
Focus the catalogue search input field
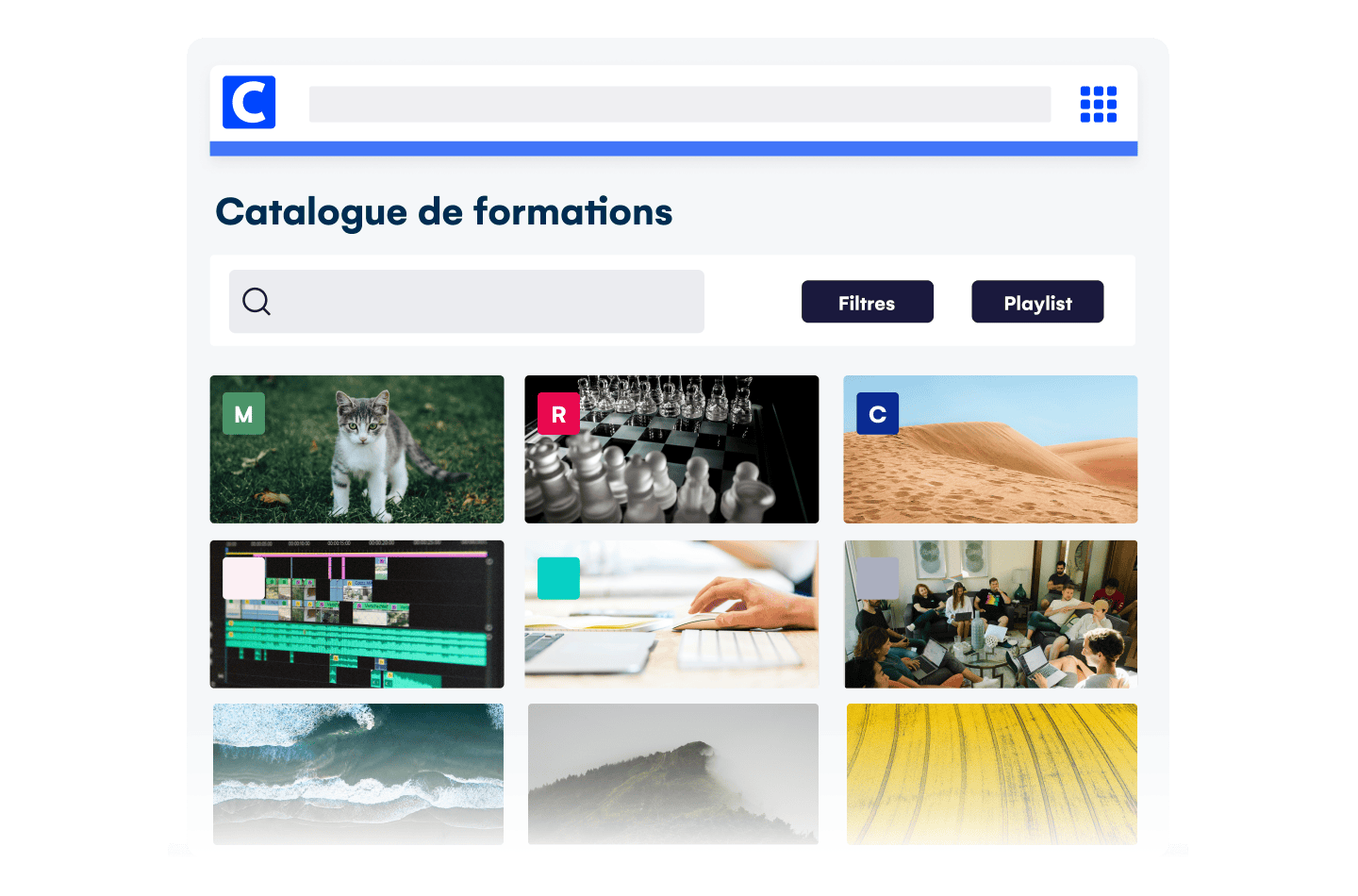[x=467, y=301]
